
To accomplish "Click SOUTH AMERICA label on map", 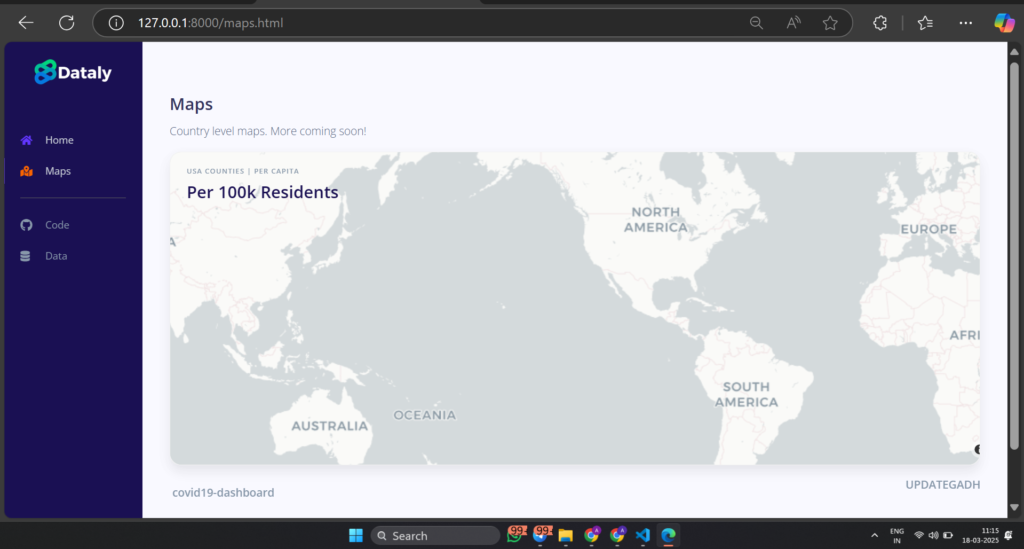I will tap(746, 394).
